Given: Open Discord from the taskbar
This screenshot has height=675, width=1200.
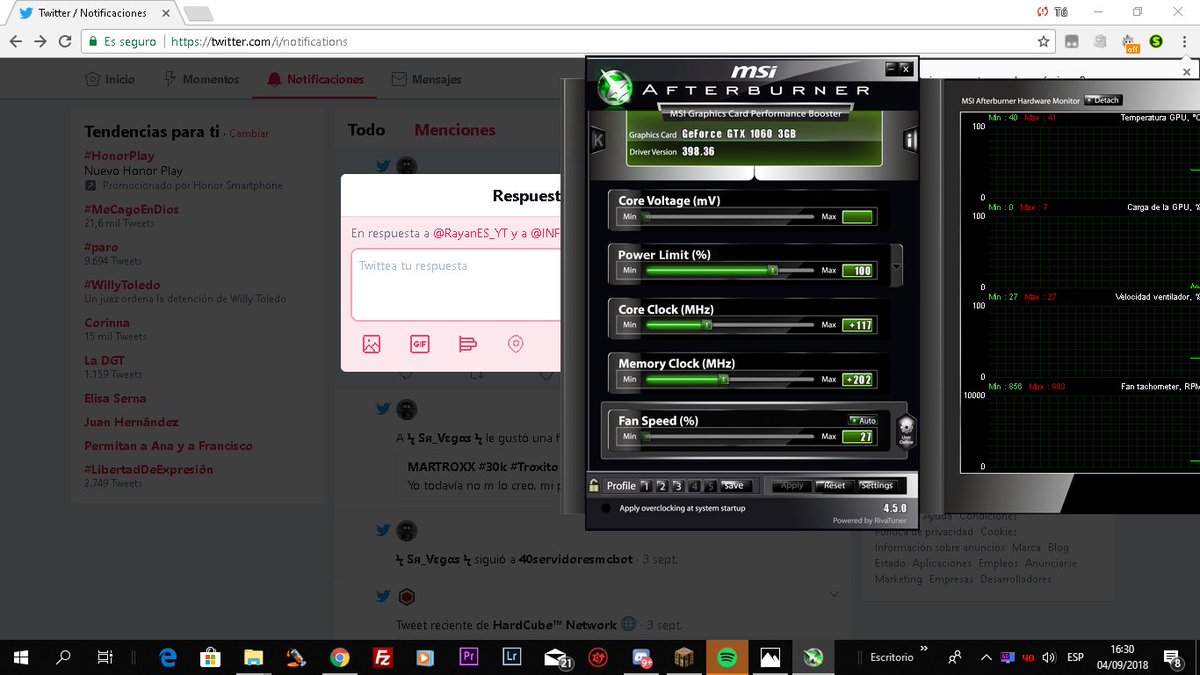Looking at the screenshot, I should coord(640,657).
